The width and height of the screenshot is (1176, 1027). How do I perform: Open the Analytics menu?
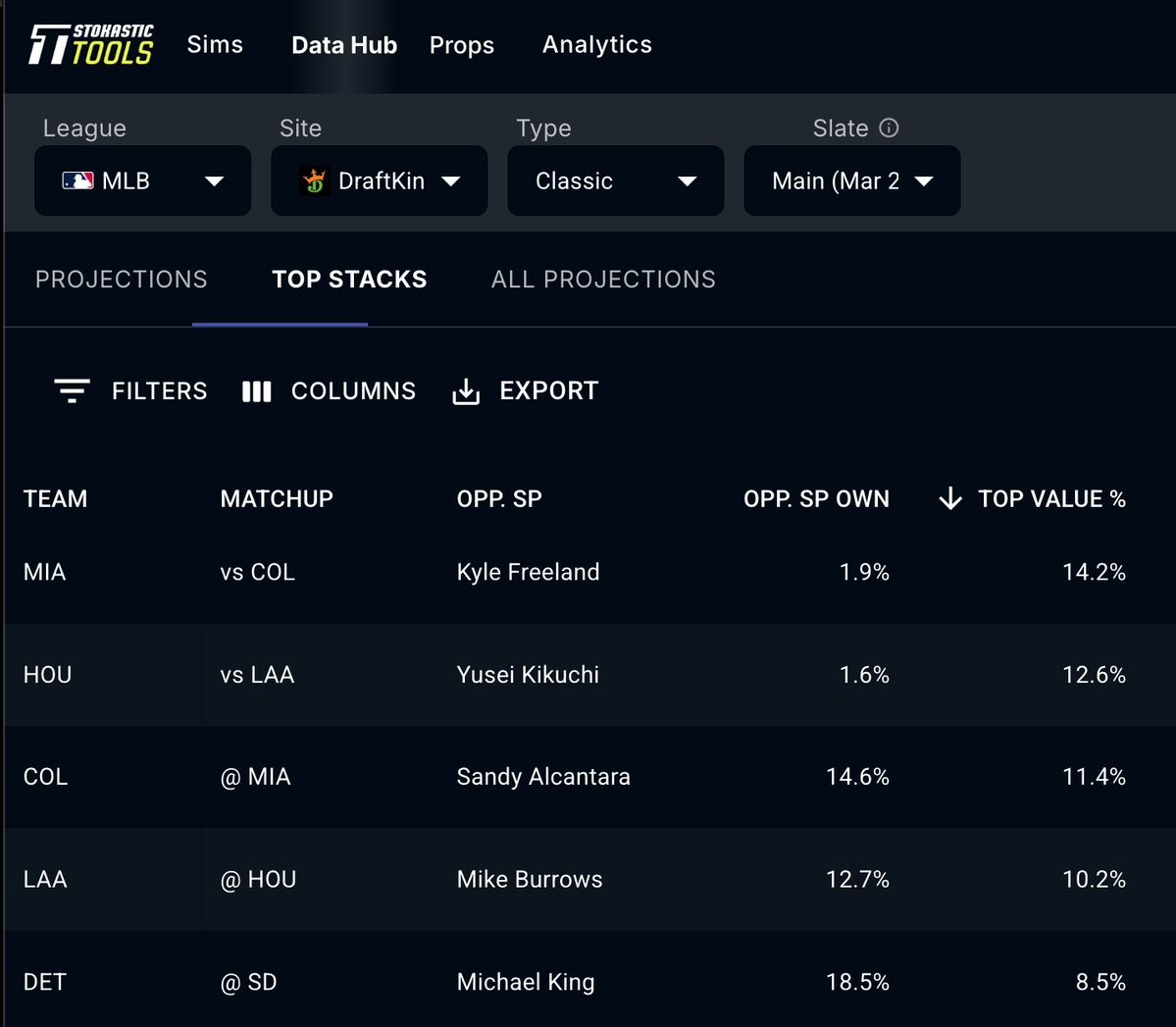click(x=597, y=44)
